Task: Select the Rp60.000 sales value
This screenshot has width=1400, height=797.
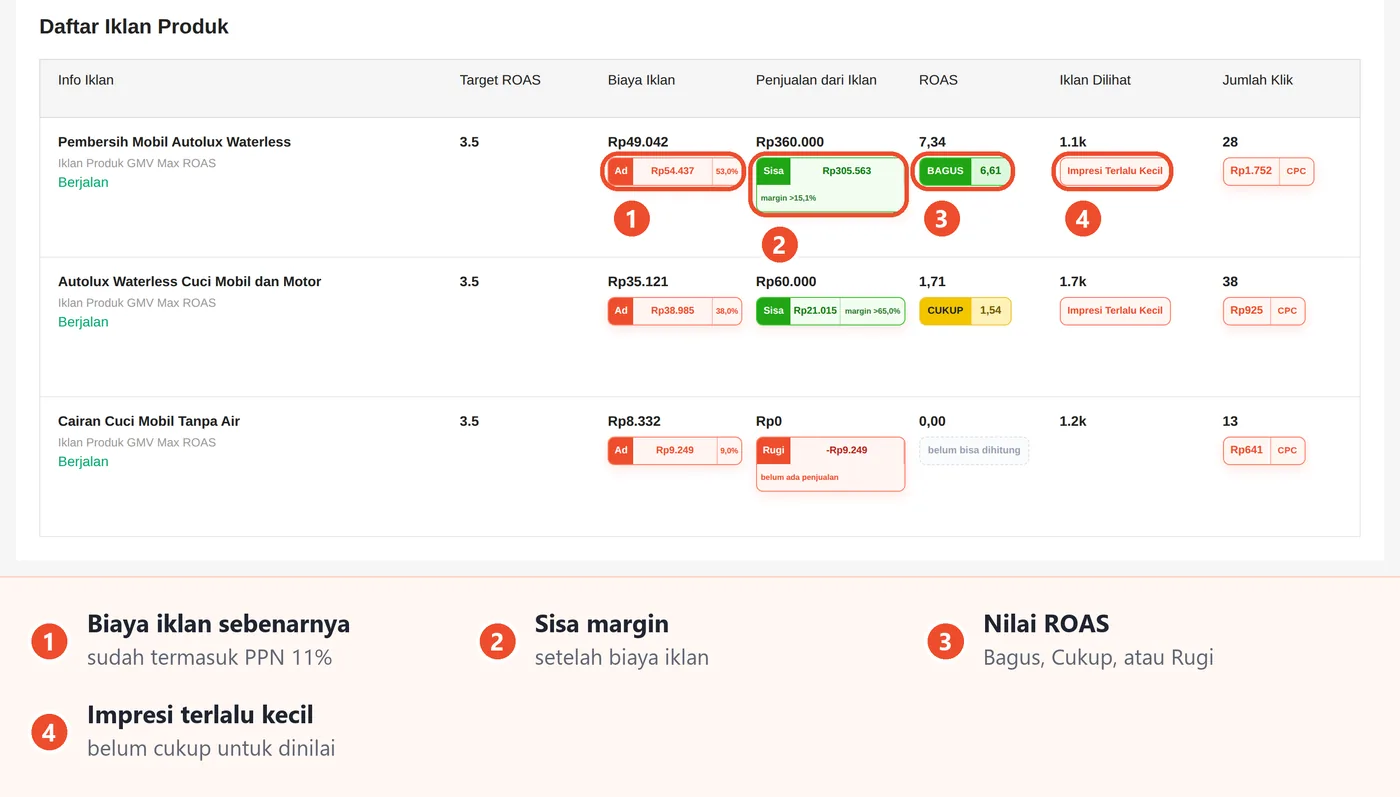Action: click(x=786, y=282)
